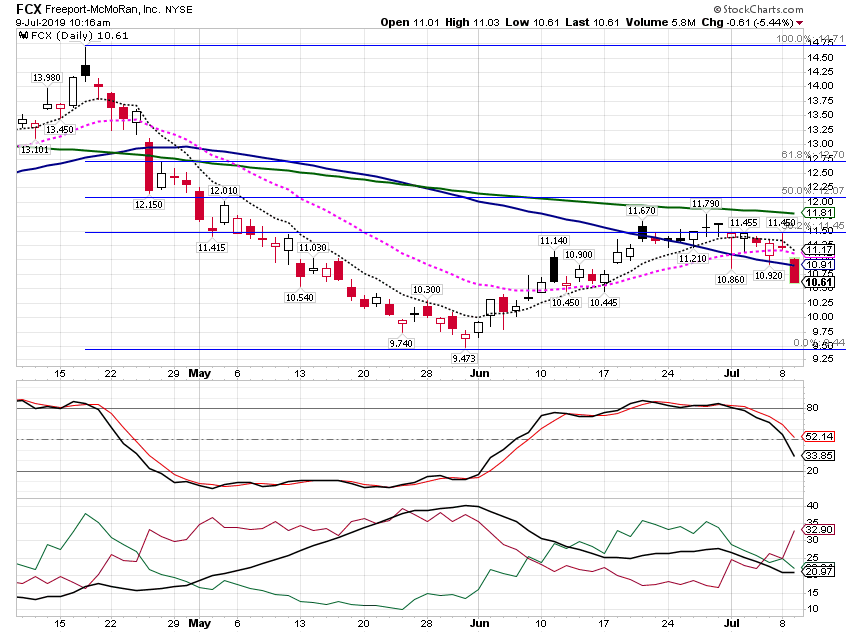Click the 0.0% Fibonacci level label
Image resolution: width=850 pixels, height=633 pixels.
tap(819, 343)
